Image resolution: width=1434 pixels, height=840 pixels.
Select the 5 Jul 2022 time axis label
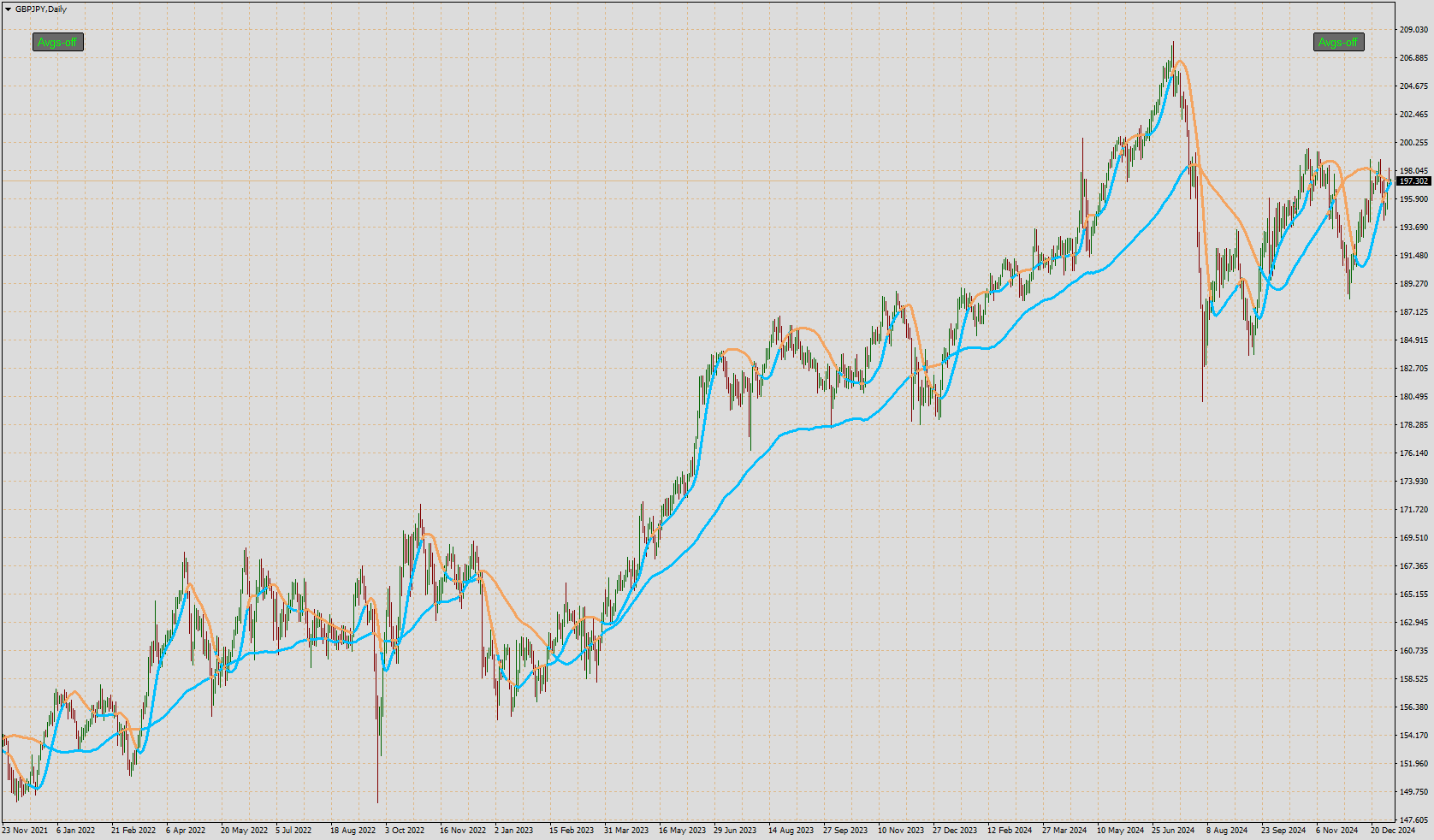pyautogui.click(x=293, y=831)
